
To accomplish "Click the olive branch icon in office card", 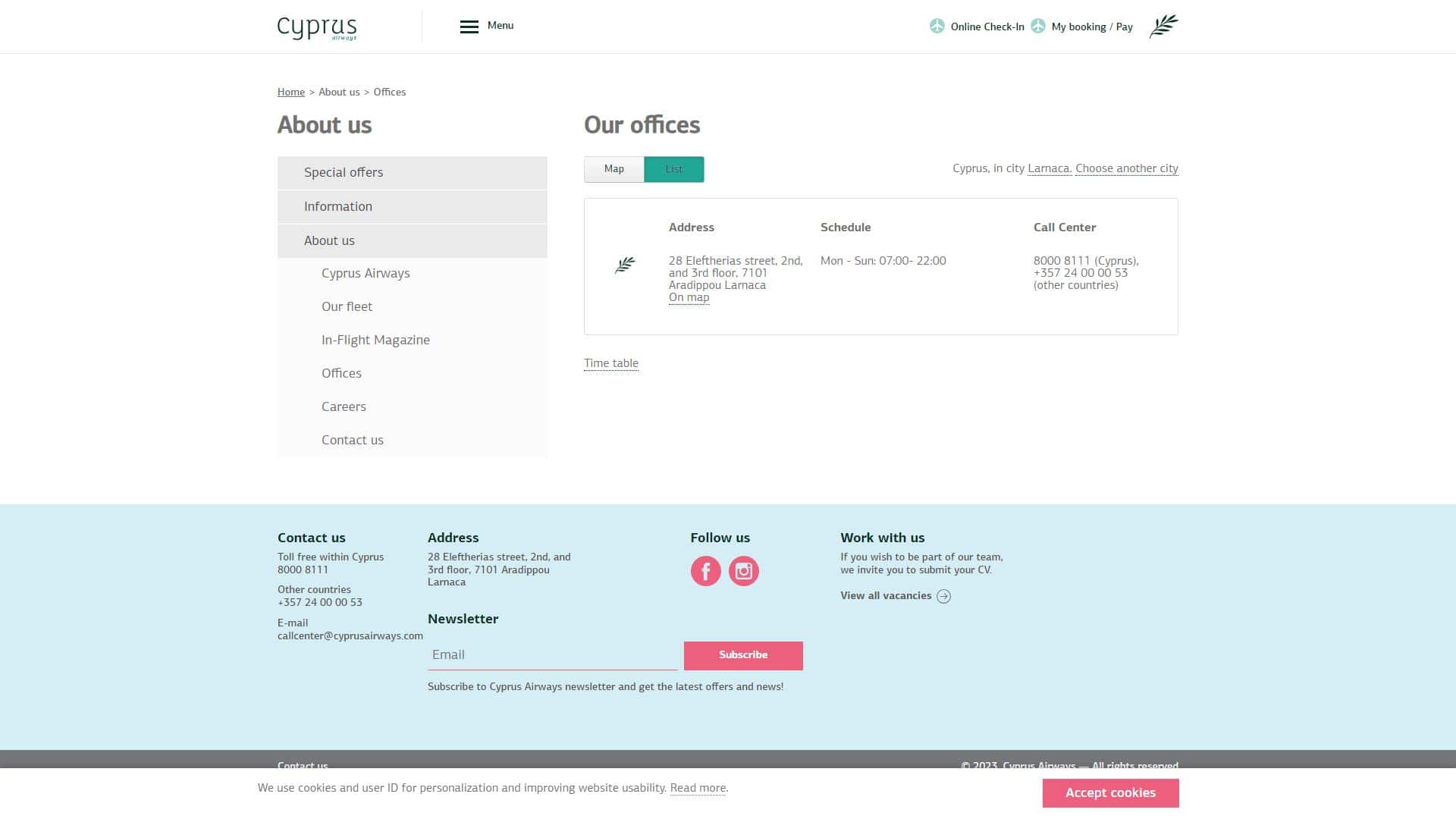I will [x=625, y=265].
